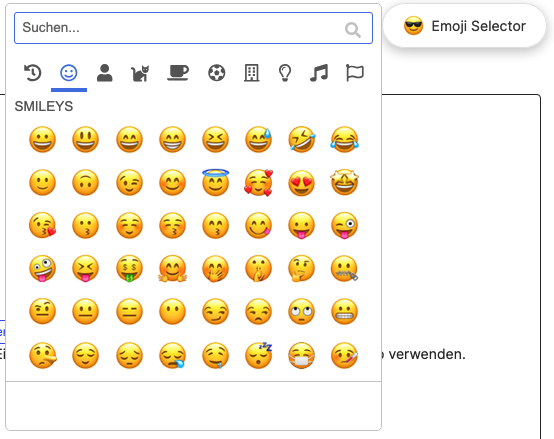Insert the grimacing face emoji
554x439 pixels.
coord(345,312)
